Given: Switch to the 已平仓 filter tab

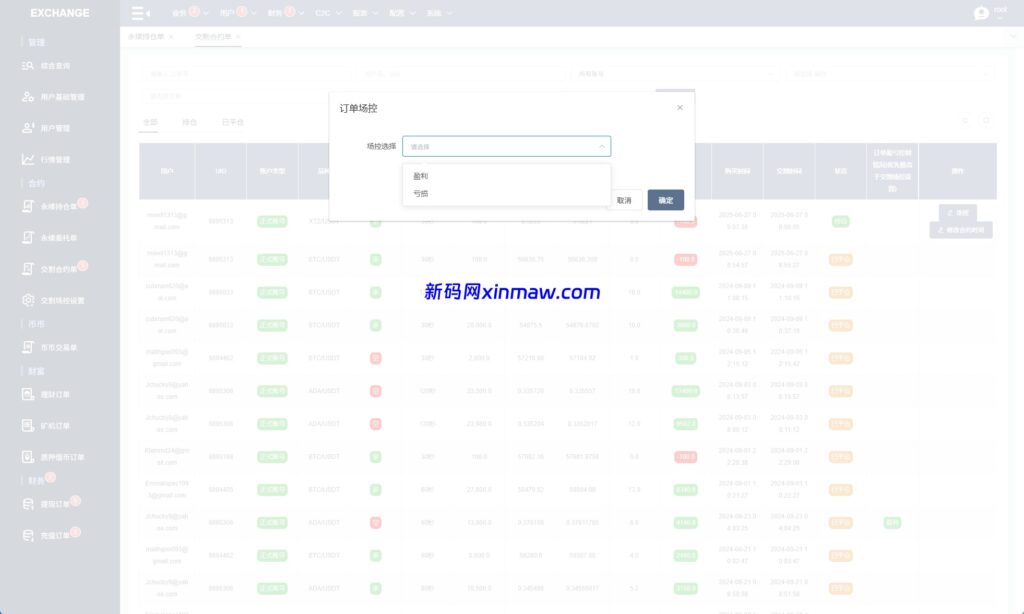Looking at the screenshot, I should (x=232, y=122).
